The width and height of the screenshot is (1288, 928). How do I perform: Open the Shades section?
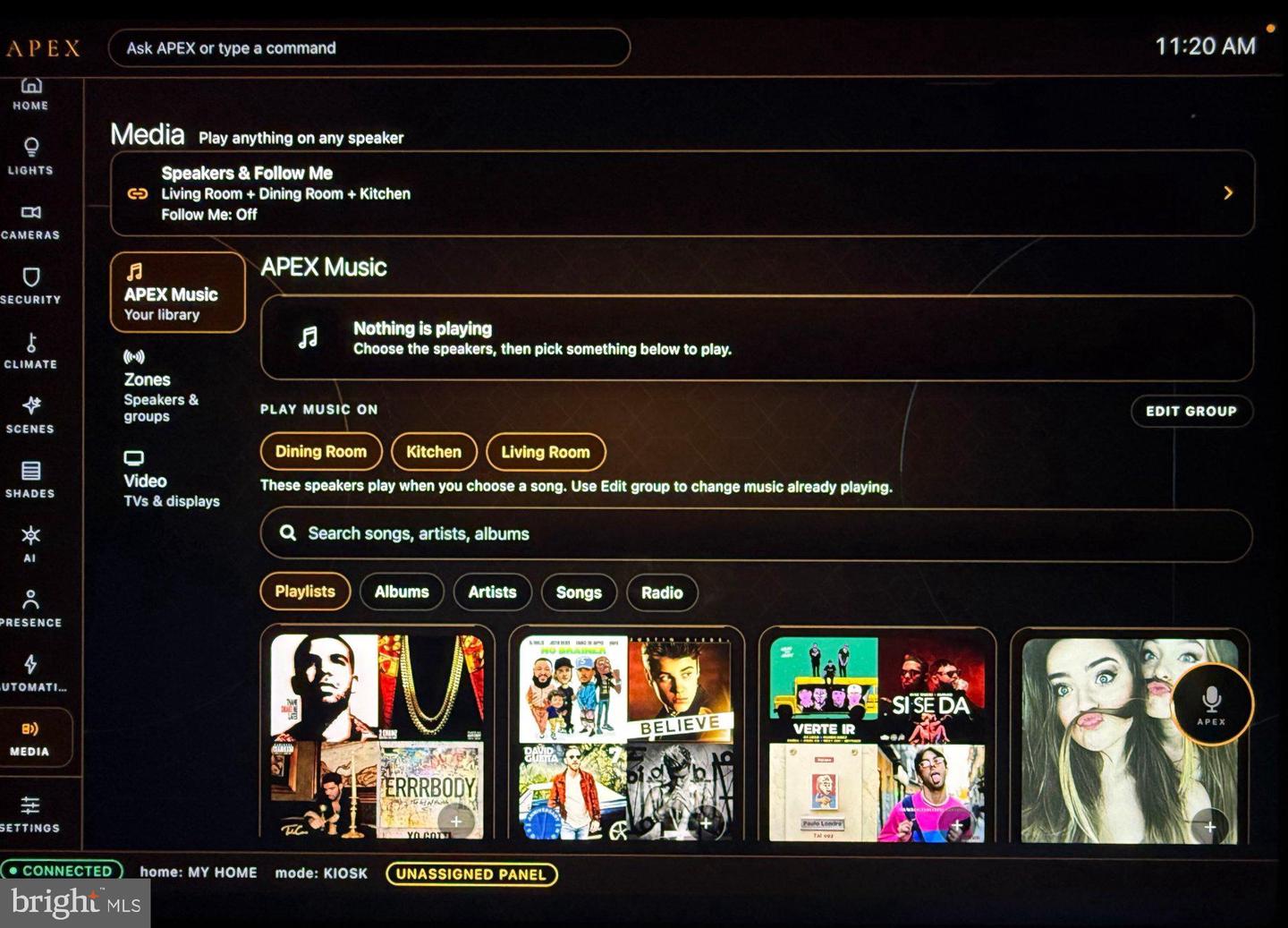coord(30,480)
